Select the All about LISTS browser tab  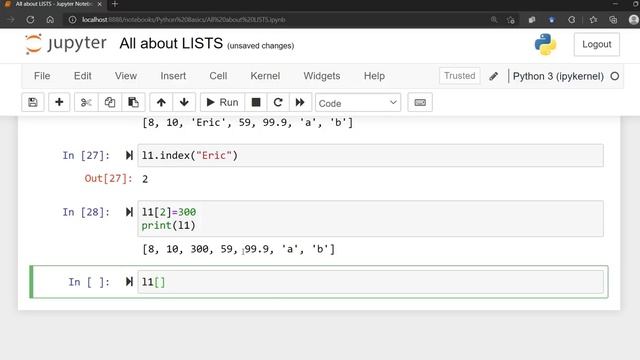coord(53,4)
